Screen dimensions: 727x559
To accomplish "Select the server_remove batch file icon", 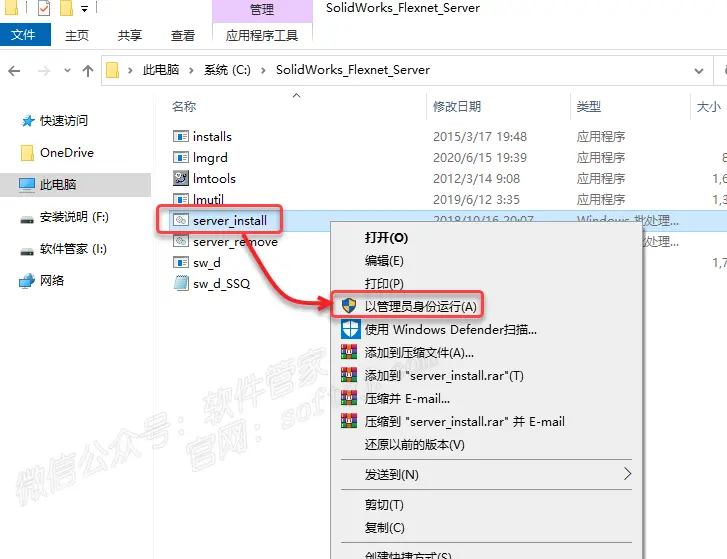I will point(181,241).
